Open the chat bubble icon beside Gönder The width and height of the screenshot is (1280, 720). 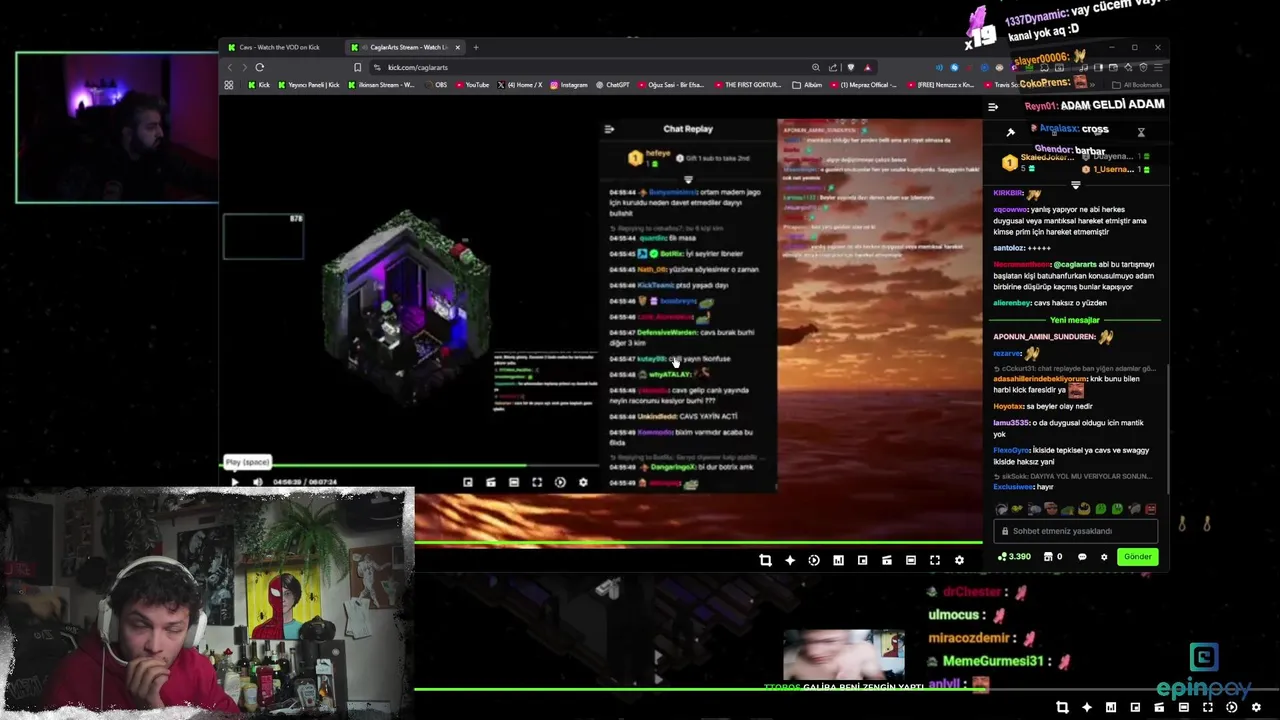1082,557
